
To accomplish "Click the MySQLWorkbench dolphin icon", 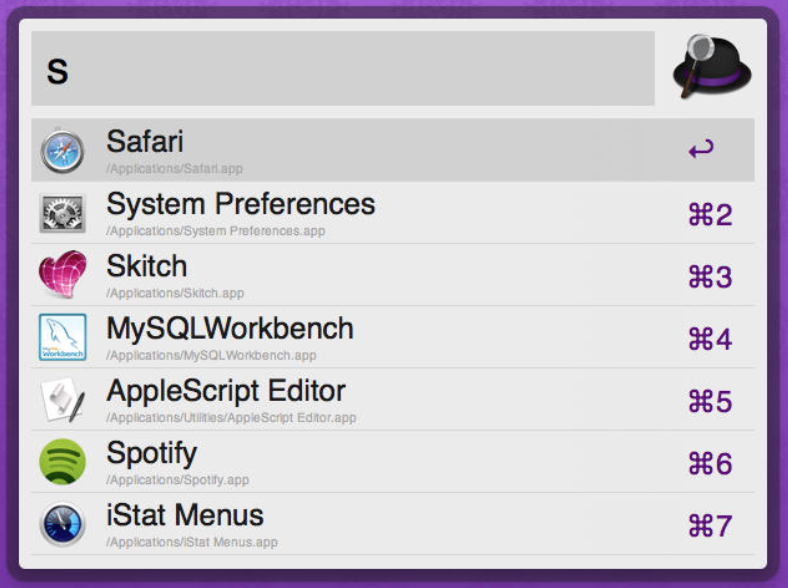I will 62,337.
